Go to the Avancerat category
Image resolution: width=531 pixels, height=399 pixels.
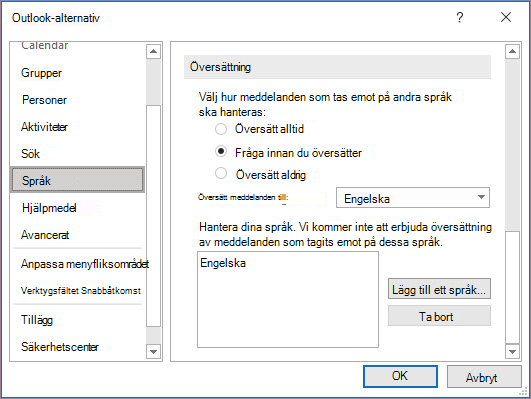(45, 235)
